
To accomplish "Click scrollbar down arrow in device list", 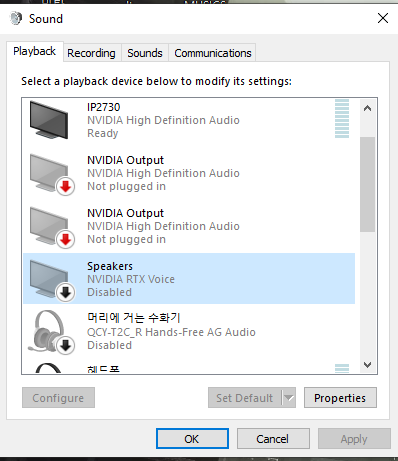I will [x=367, y=364].
